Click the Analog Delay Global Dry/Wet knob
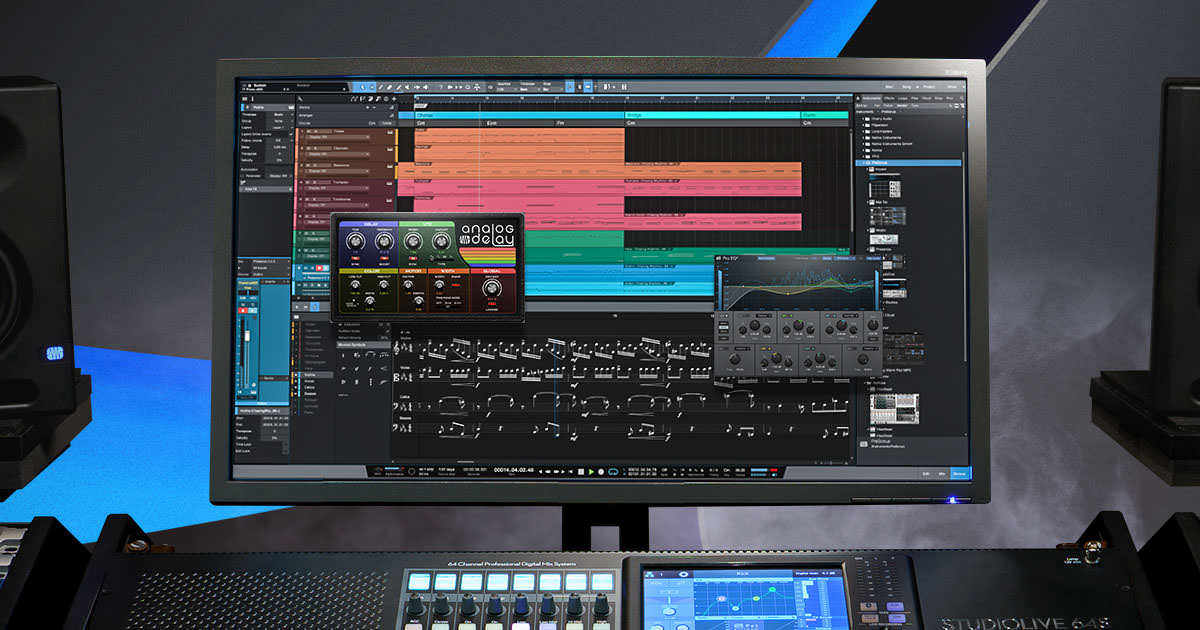1200x630 pixels. (x=490, y=287)
